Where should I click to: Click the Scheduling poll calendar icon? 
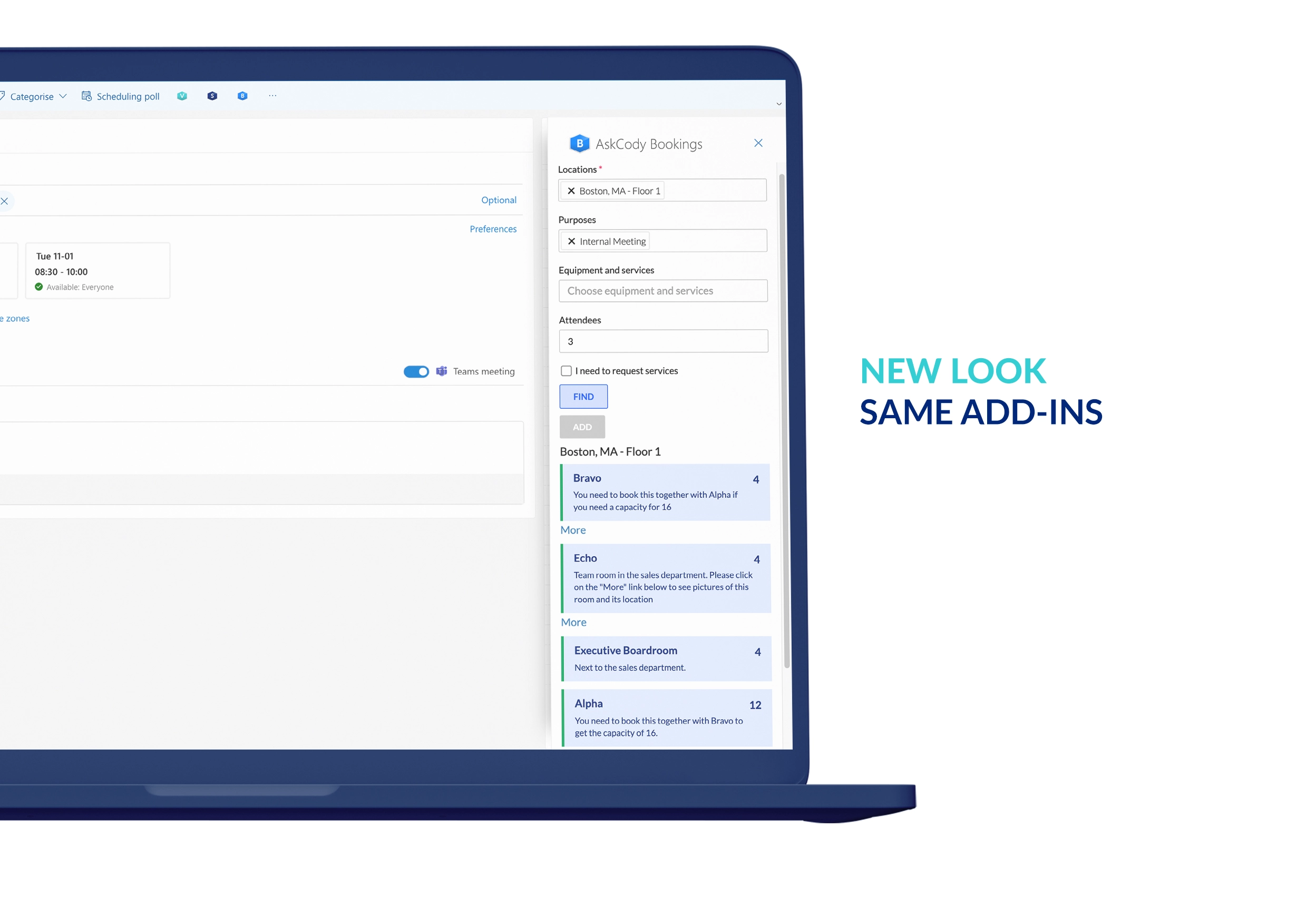(x=86, y=96)
